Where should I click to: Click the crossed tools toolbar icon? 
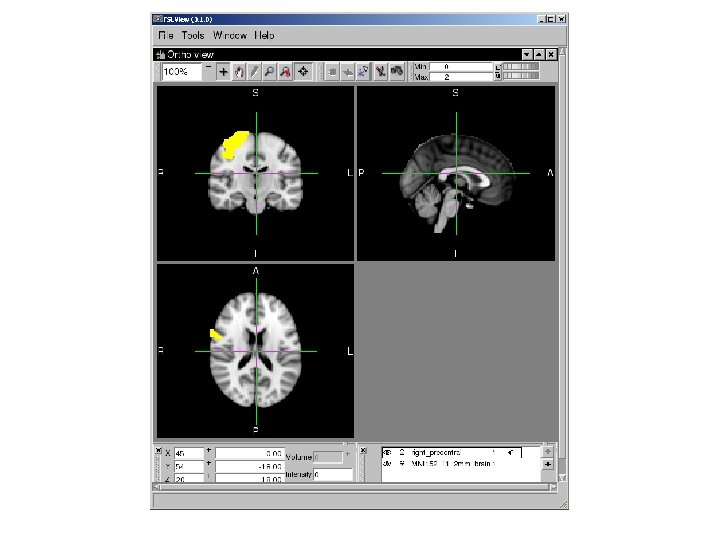pos(380,72)
